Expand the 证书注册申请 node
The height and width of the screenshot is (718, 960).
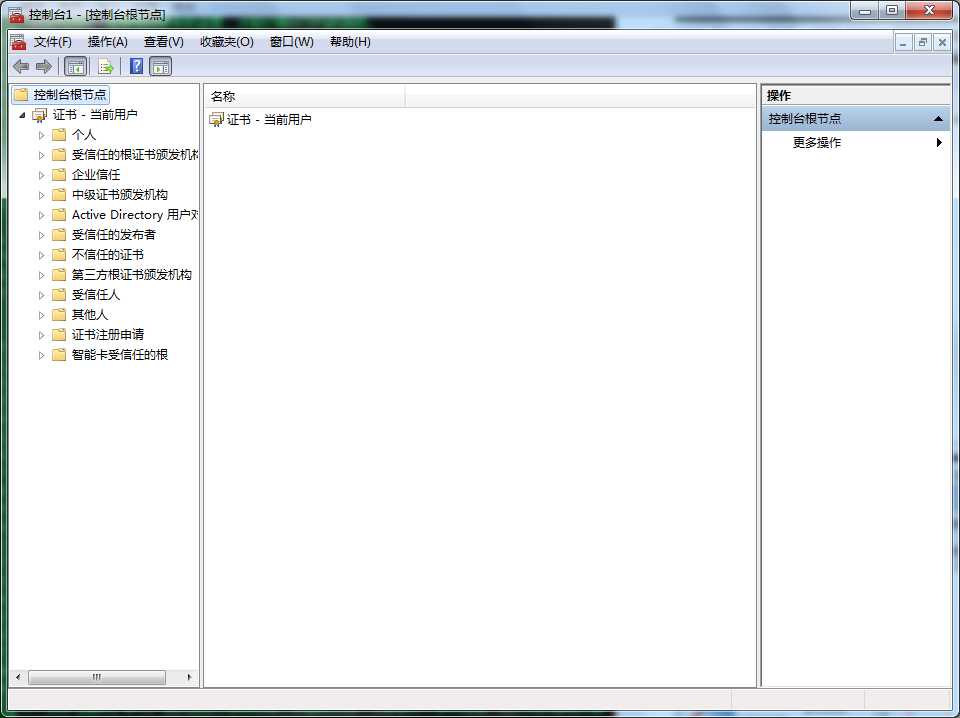click(42, 335)
